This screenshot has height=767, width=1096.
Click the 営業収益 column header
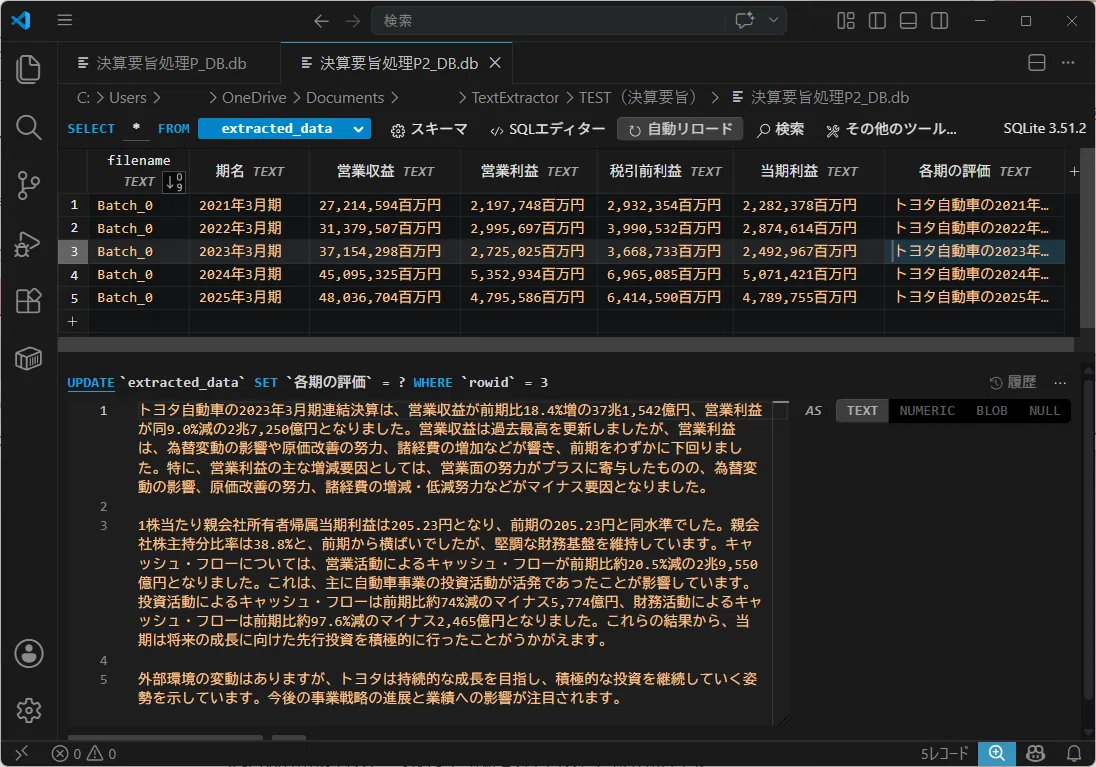coord(385,171)
